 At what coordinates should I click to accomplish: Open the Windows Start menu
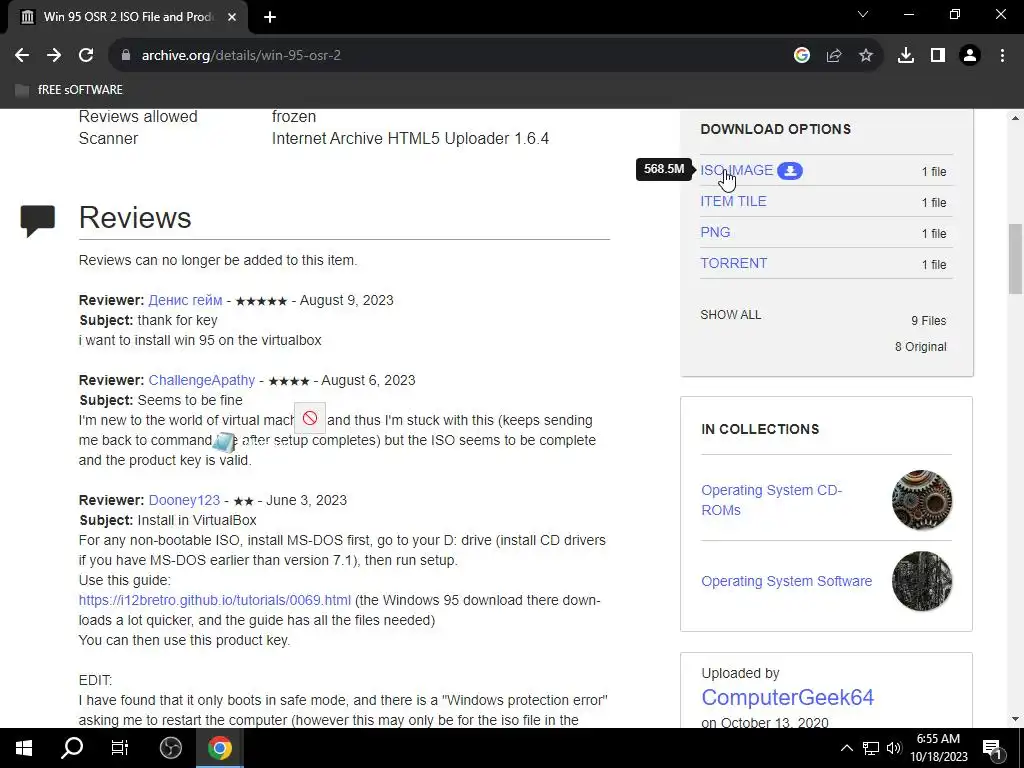(x=24, y=748)
